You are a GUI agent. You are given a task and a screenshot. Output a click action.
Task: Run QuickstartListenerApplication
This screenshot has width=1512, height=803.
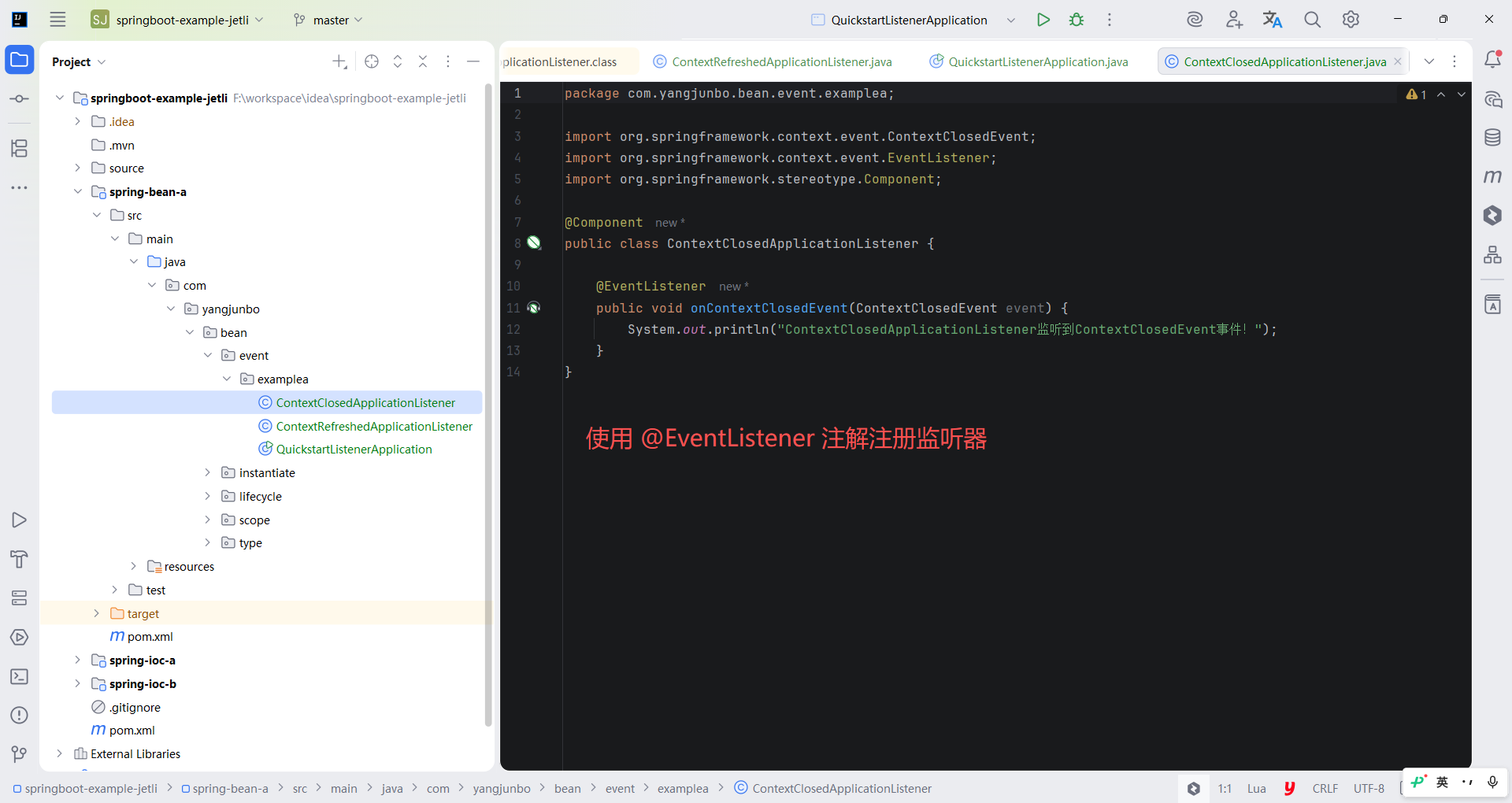(1043, 20)
